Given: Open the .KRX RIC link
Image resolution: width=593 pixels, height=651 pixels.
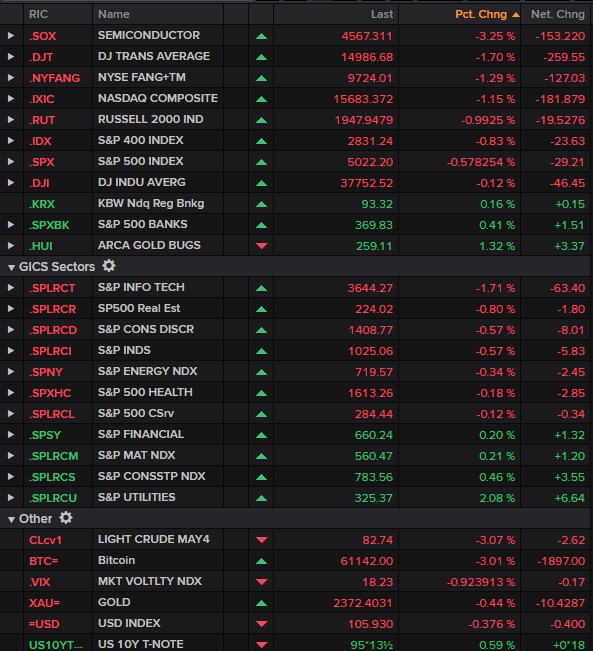Looking at the screenshot, I should pyautogui.click(x=42, y=204).
